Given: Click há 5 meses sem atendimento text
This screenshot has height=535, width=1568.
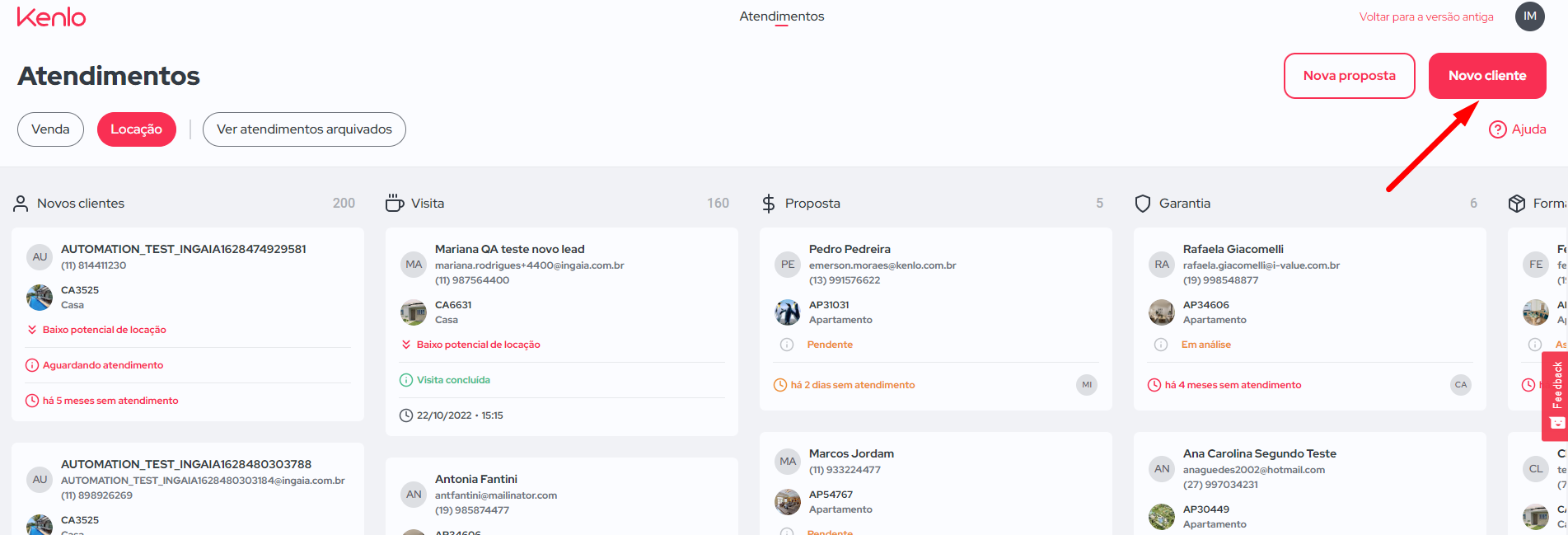Looking at the screenshot, I should [110, 401].
